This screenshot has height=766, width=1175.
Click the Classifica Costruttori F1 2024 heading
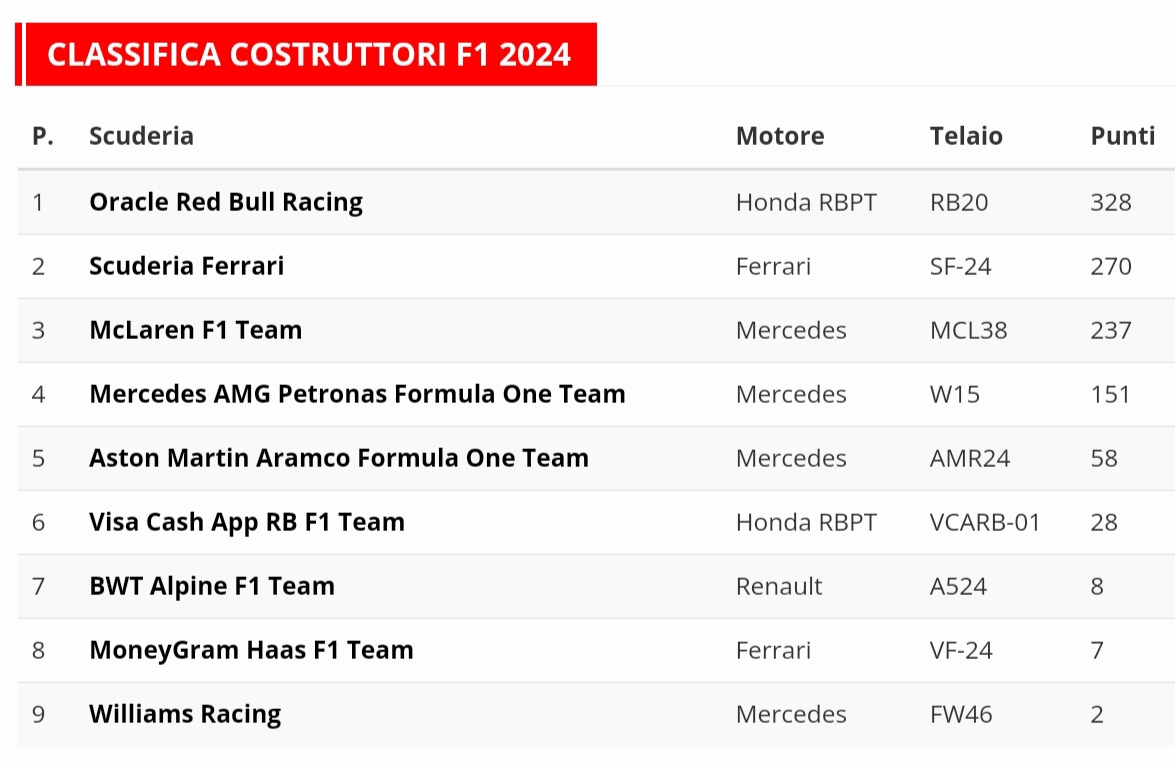(x=309, y=54)
